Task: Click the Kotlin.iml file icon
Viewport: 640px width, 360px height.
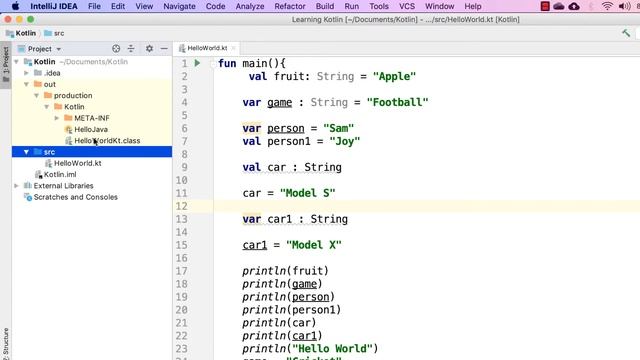Action: 38,175
